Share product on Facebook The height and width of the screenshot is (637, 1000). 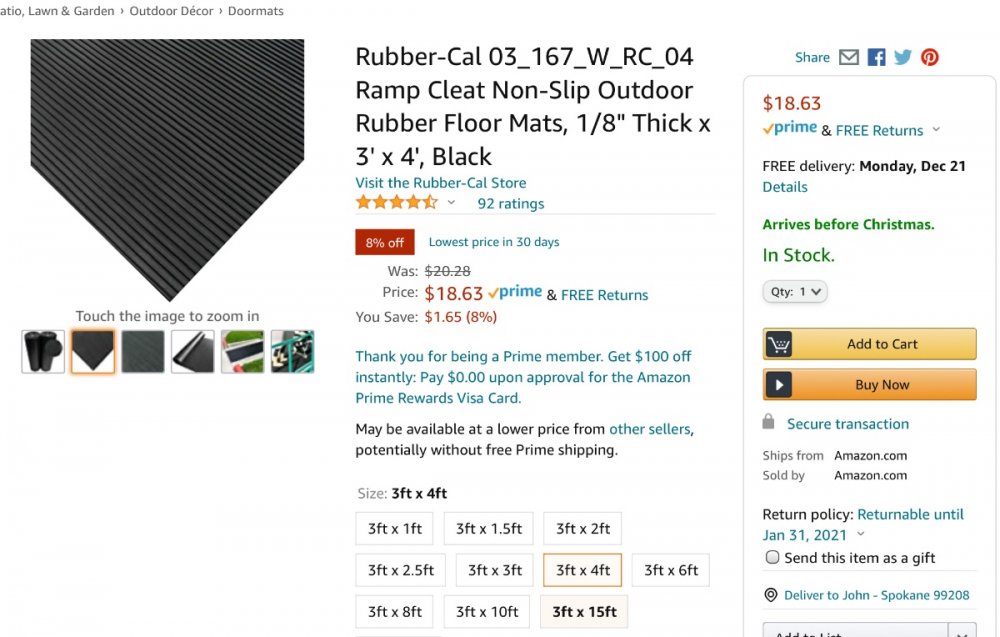876,57
